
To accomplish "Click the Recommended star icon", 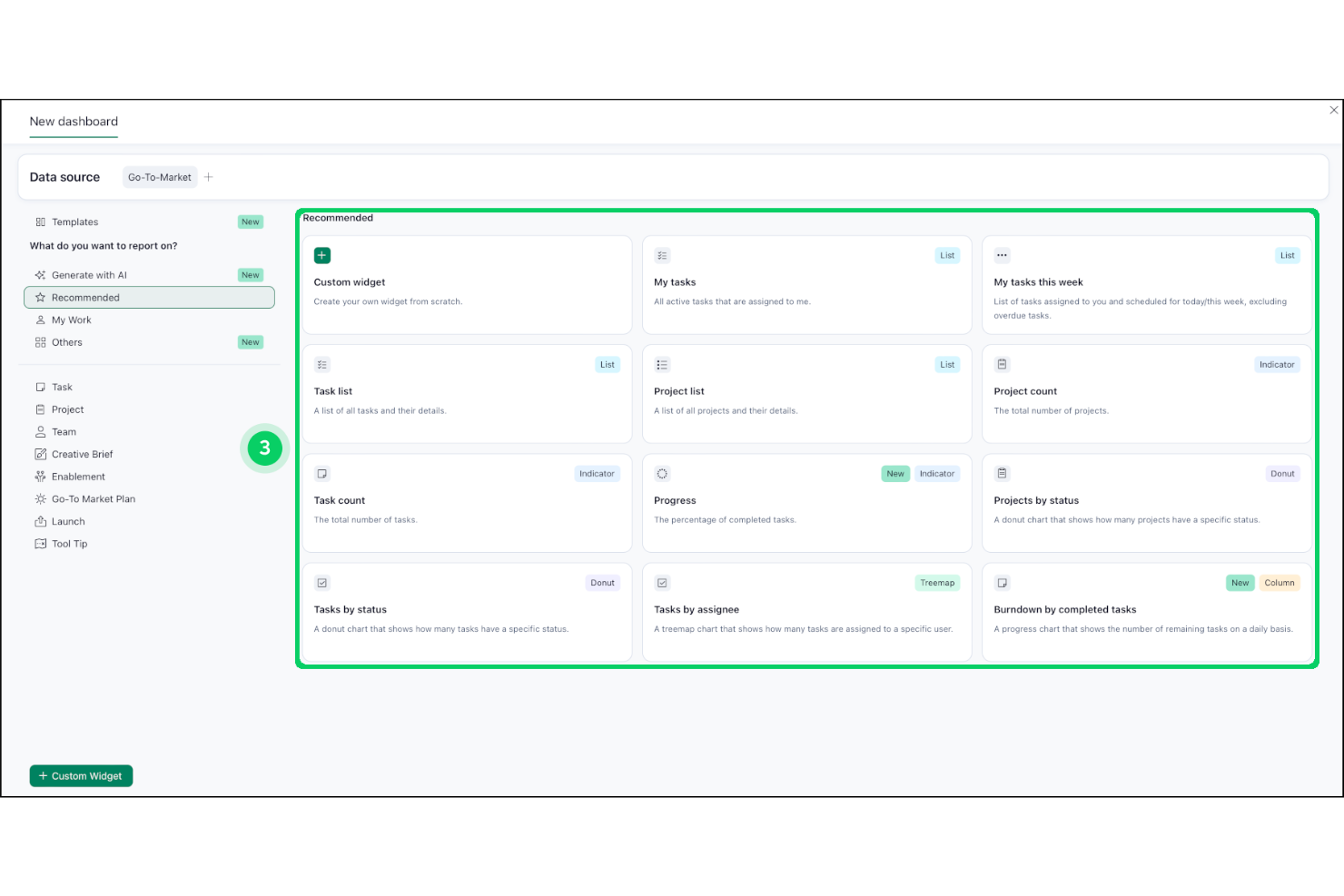I will 40,298.
